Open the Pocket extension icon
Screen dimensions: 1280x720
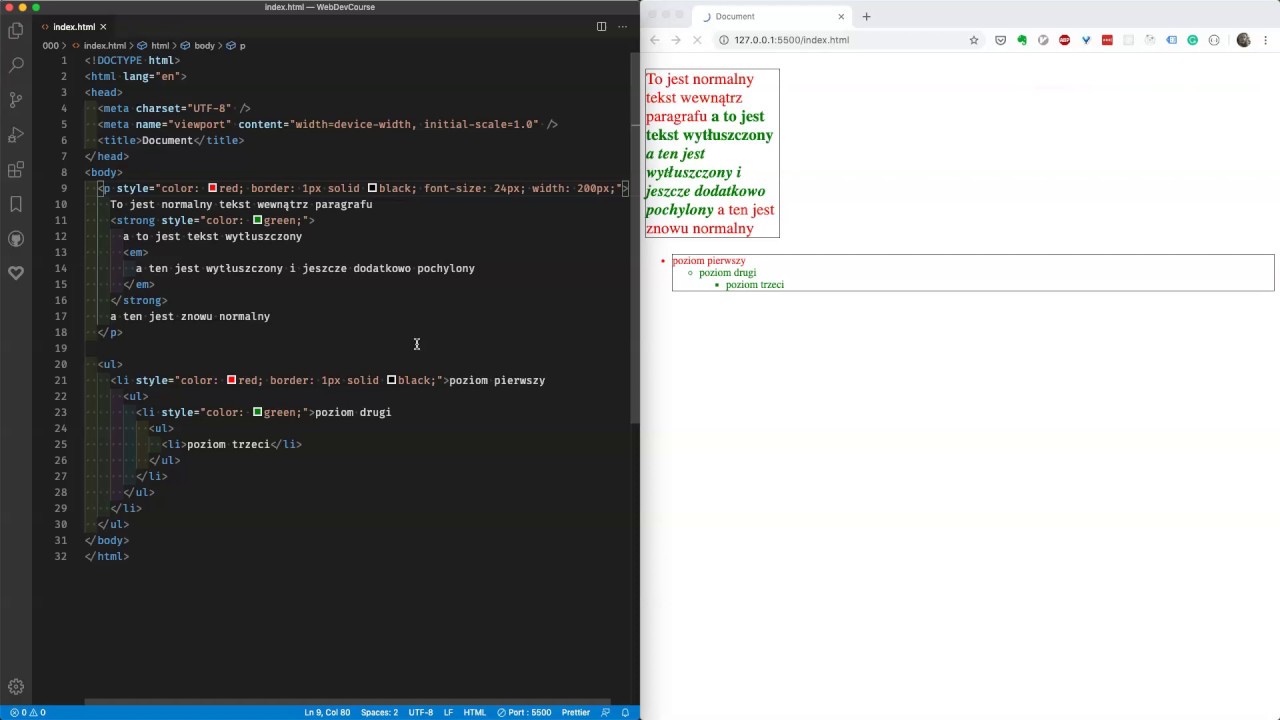[1000, 40]
